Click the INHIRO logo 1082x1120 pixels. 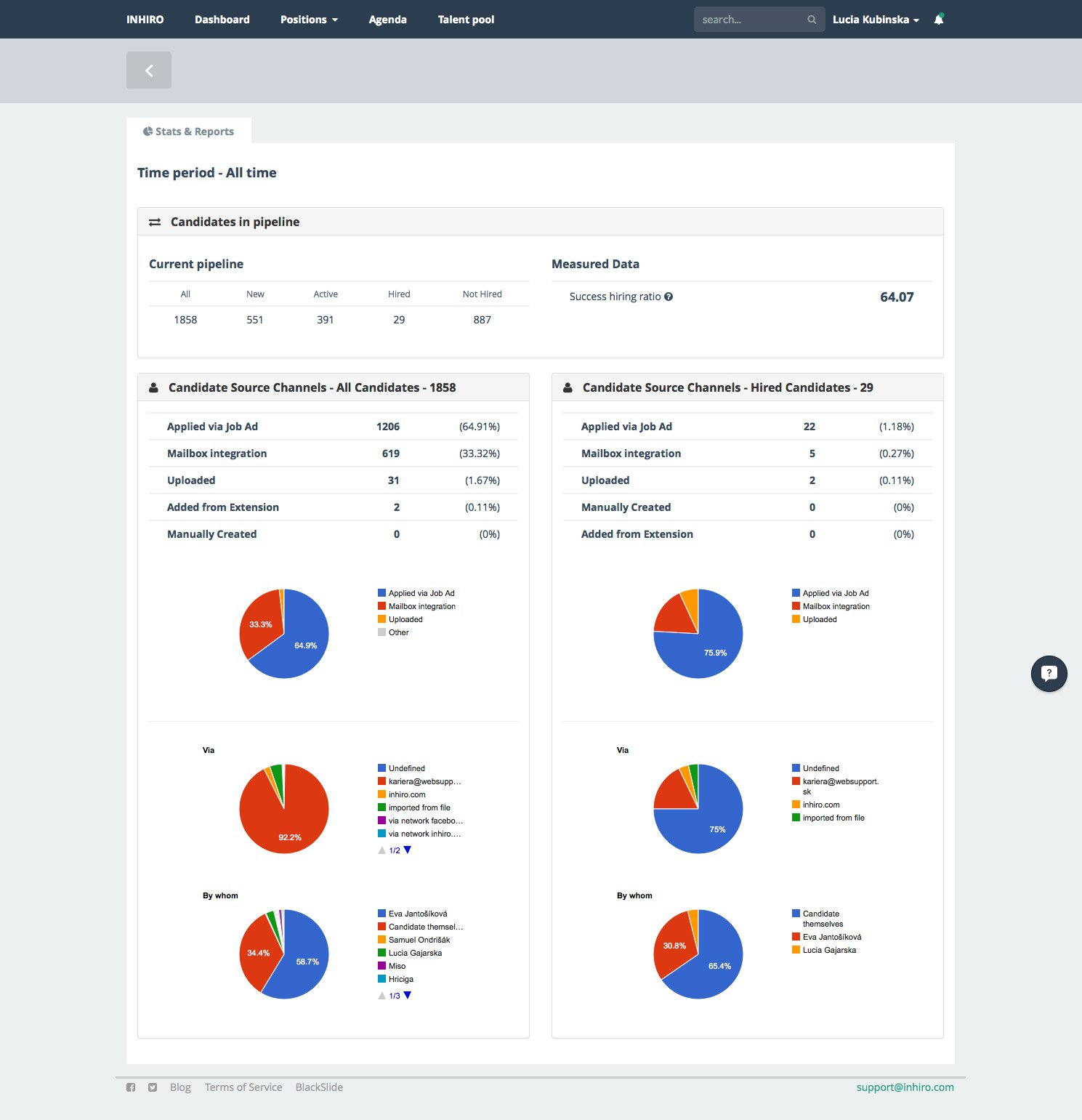click(145, 20)
